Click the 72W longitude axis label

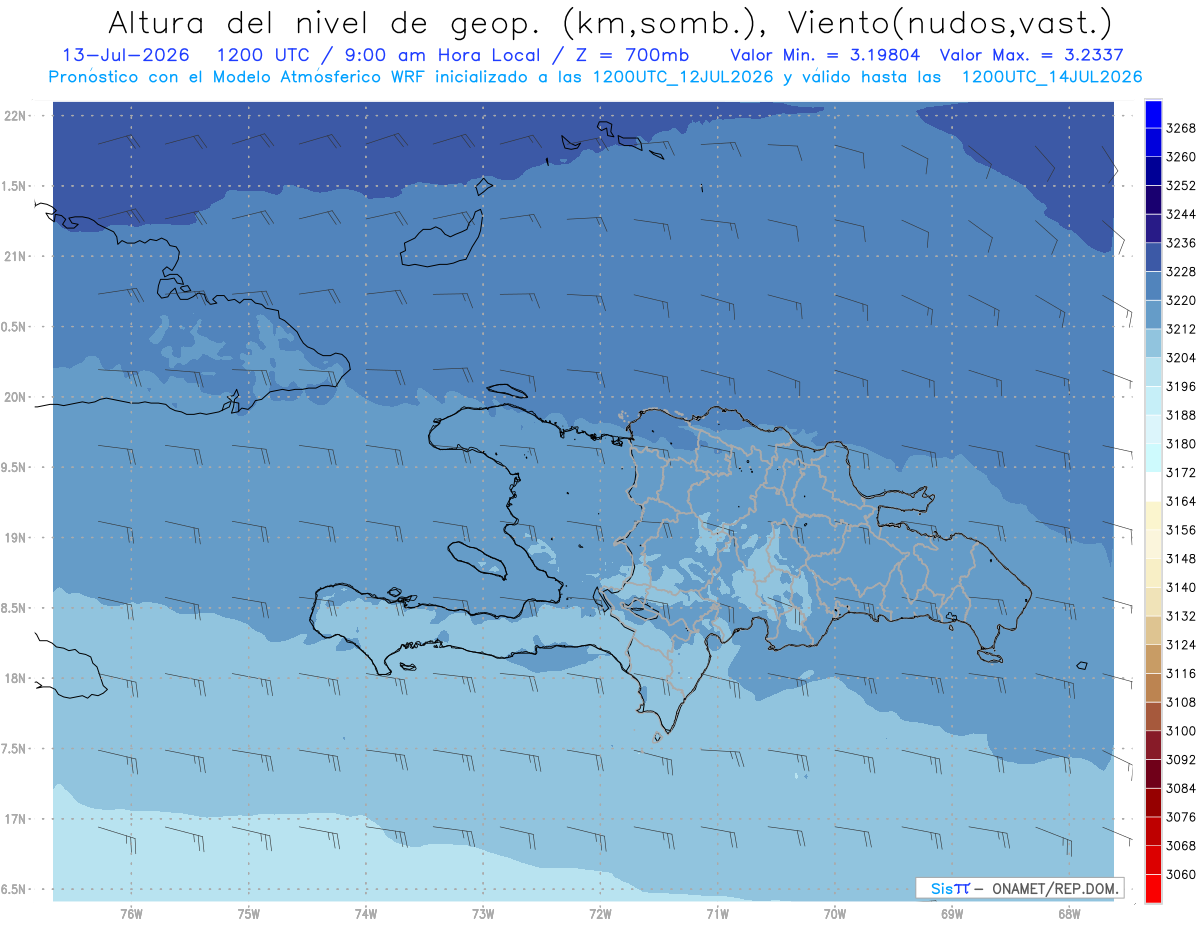click(x=601, y=913)
